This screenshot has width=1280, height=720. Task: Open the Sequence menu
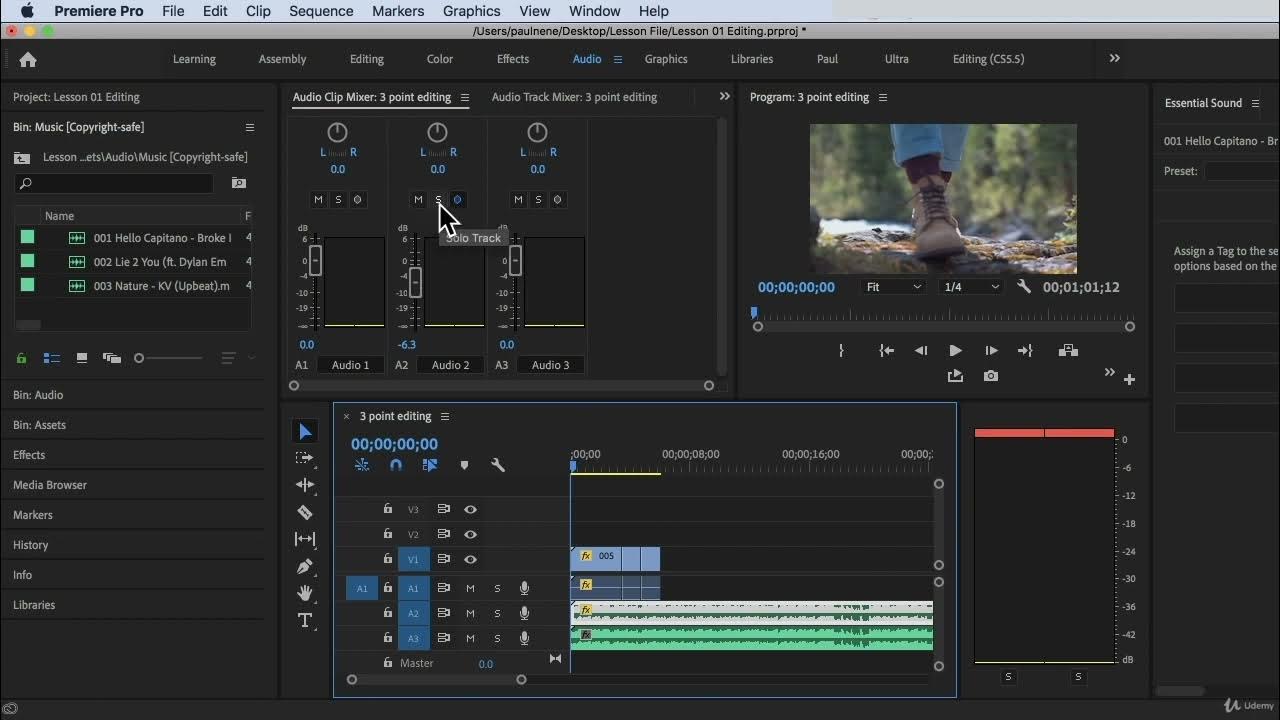321,11
